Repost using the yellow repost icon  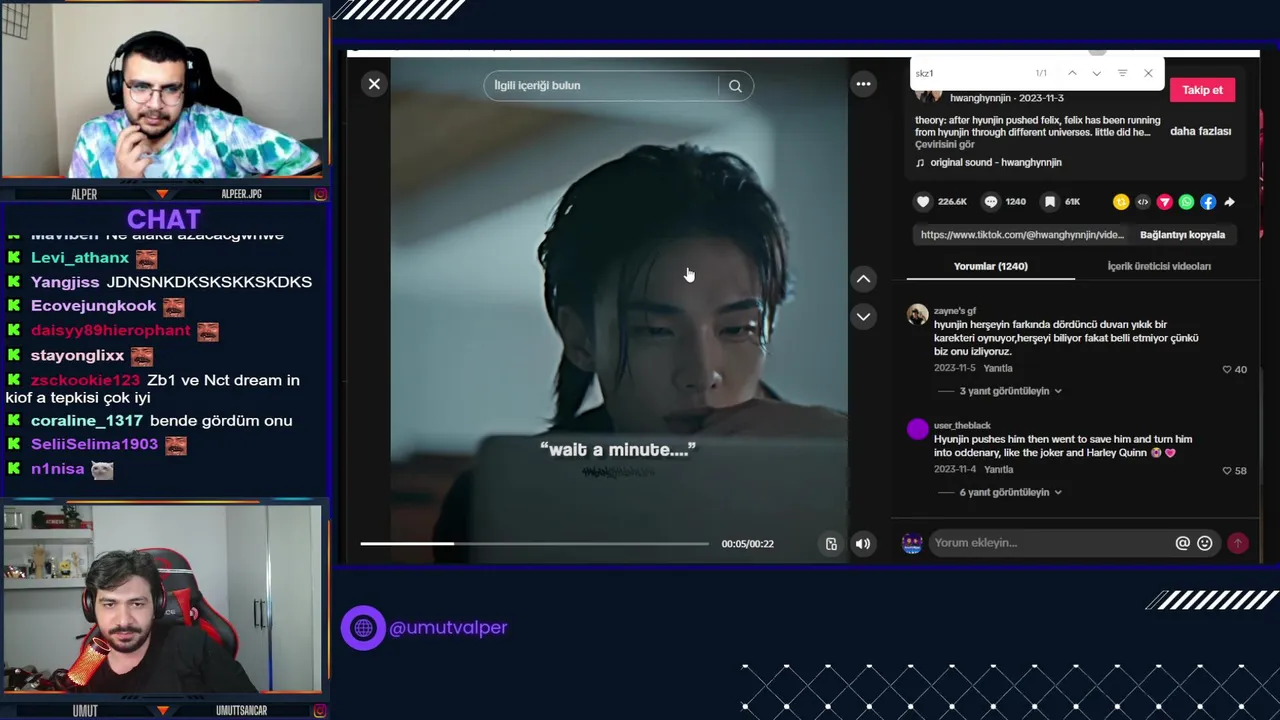[x=1121, y=202]
